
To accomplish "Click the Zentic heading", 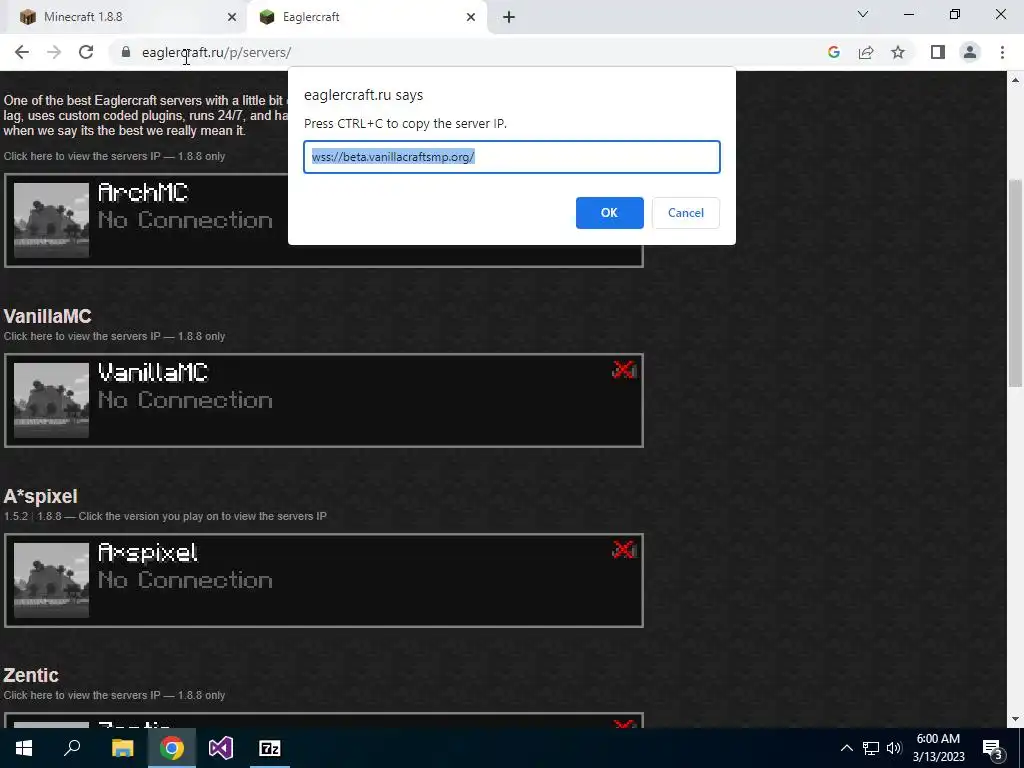I will coord(31,675).
